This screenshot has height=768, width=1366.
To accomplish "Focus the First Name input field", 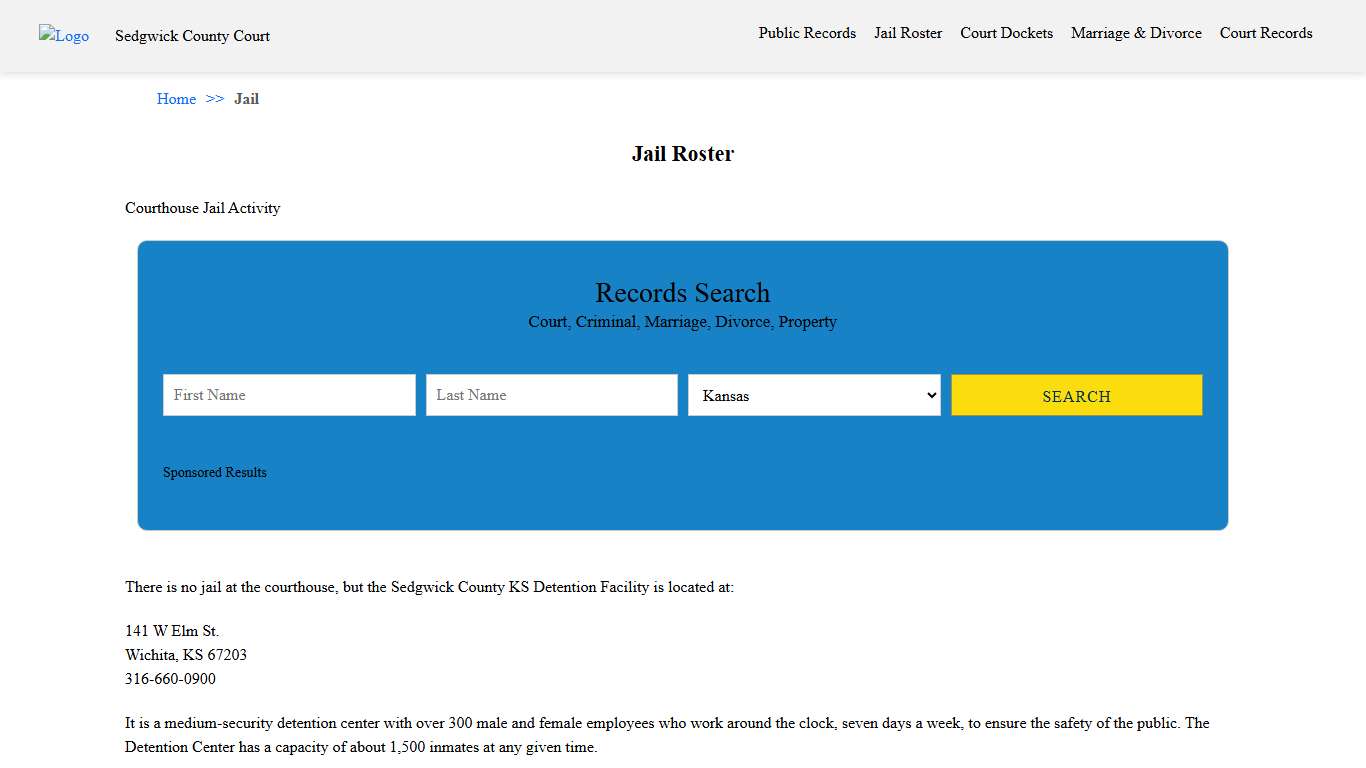I will pos(289,395).
